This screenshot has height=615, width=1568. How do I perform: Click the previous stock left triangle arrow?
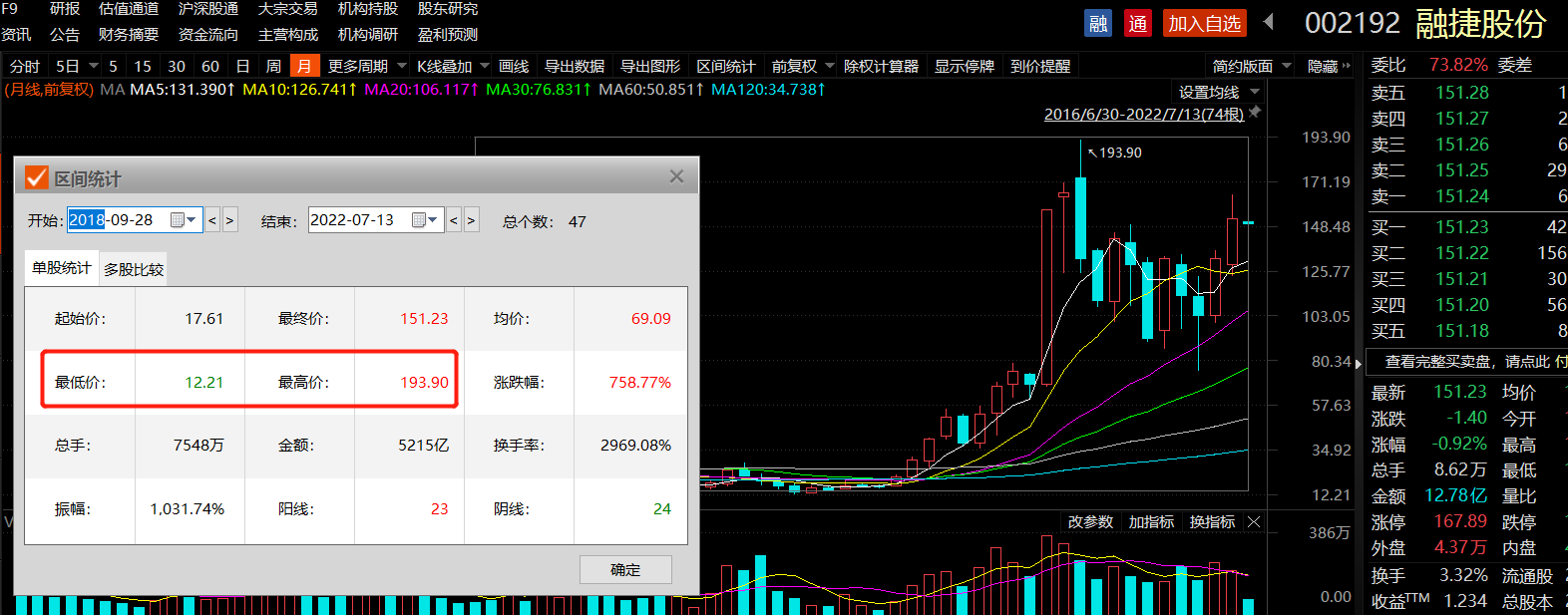point(1269,22)
